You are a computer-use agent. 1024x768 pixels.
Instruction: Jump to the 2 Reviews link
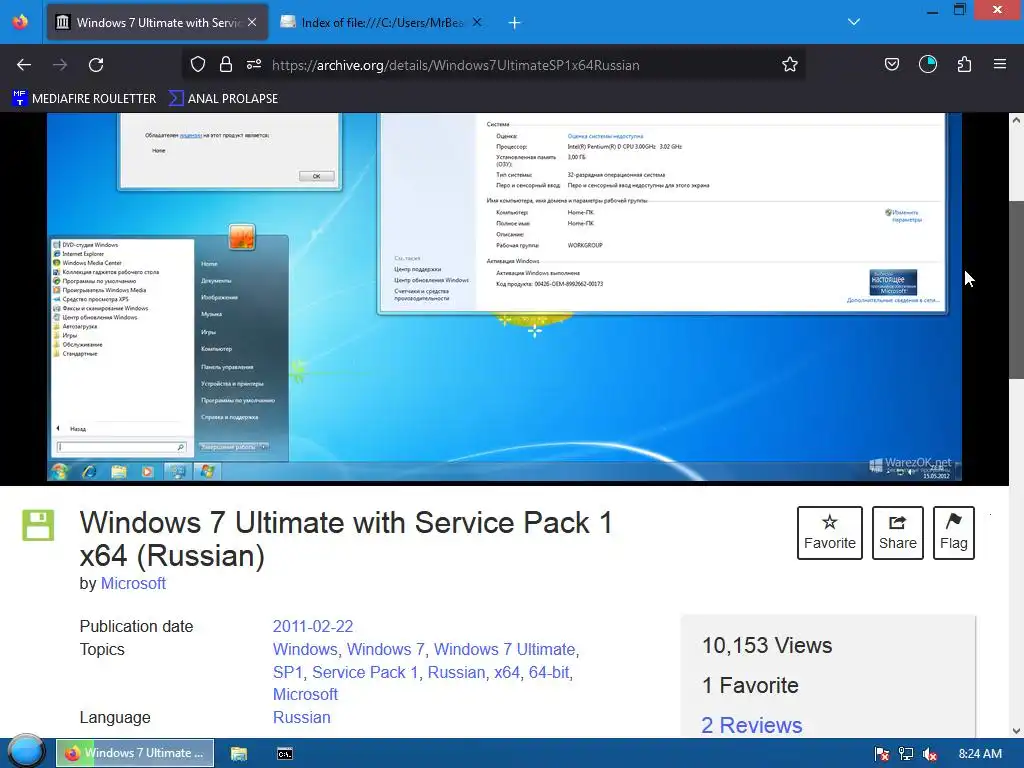tap(752, 725)
